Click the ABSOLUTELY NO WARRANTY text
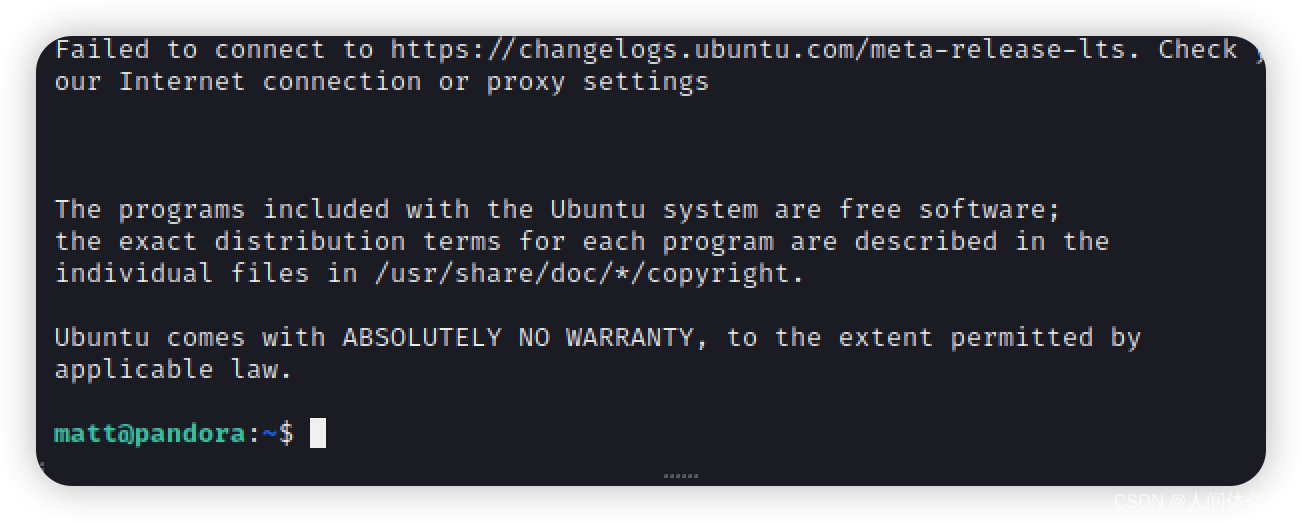 point(518,338)
